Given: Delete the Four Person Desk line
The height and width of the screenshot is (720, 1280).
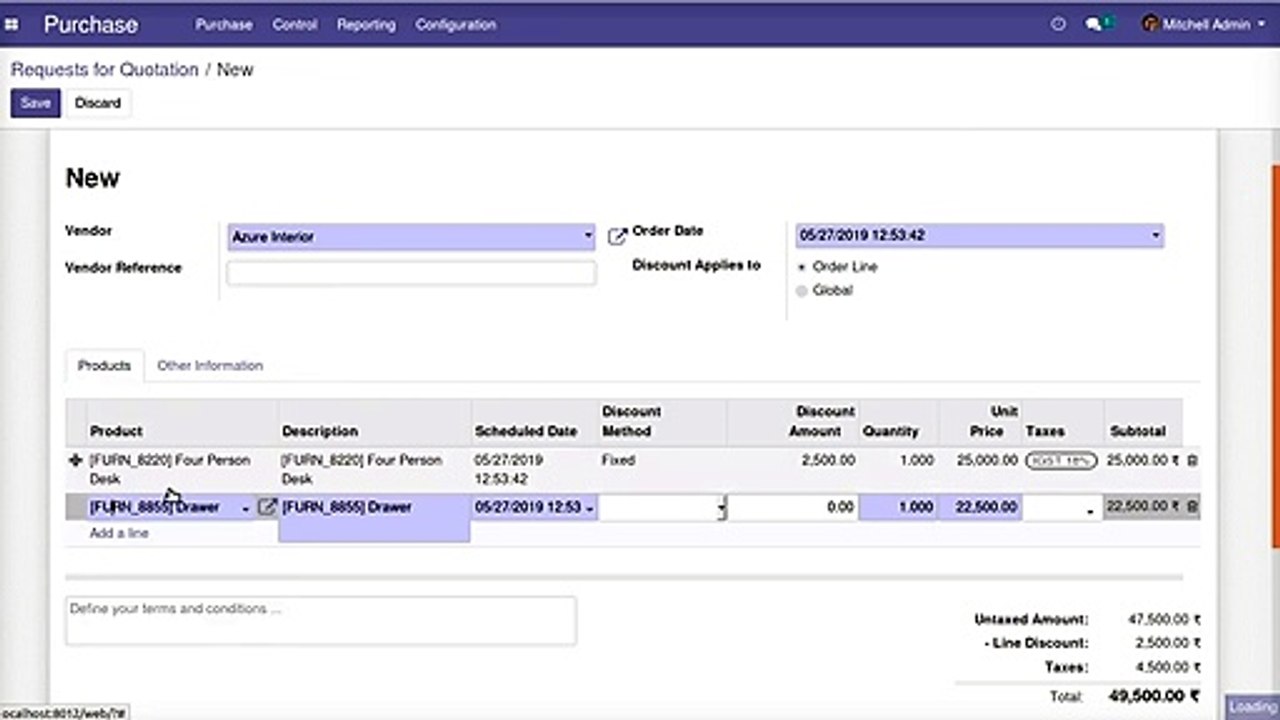Looking at the screenshot, I should coord(1192,461).
